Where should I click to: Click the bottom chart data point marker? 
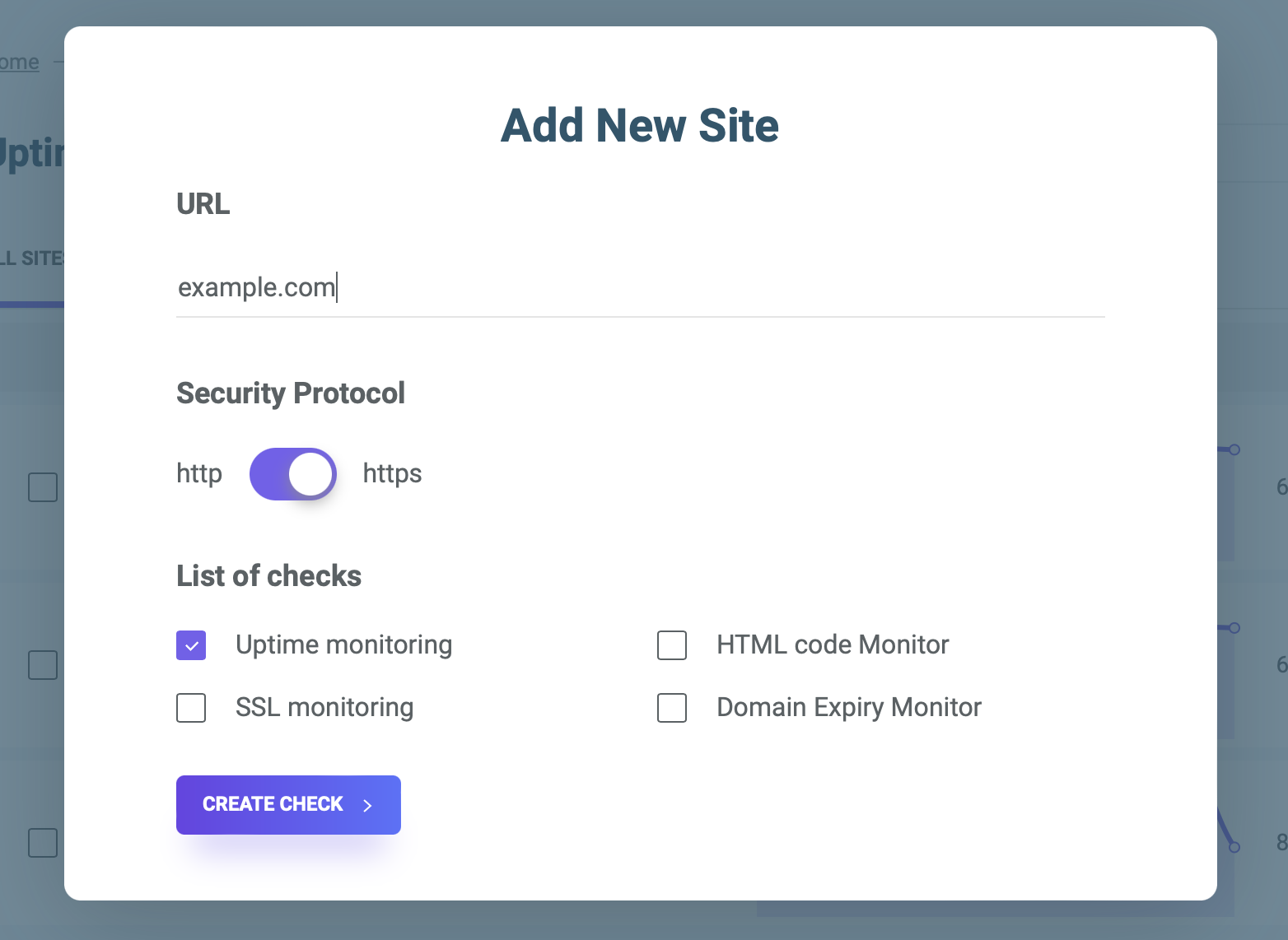(1234, 847)
